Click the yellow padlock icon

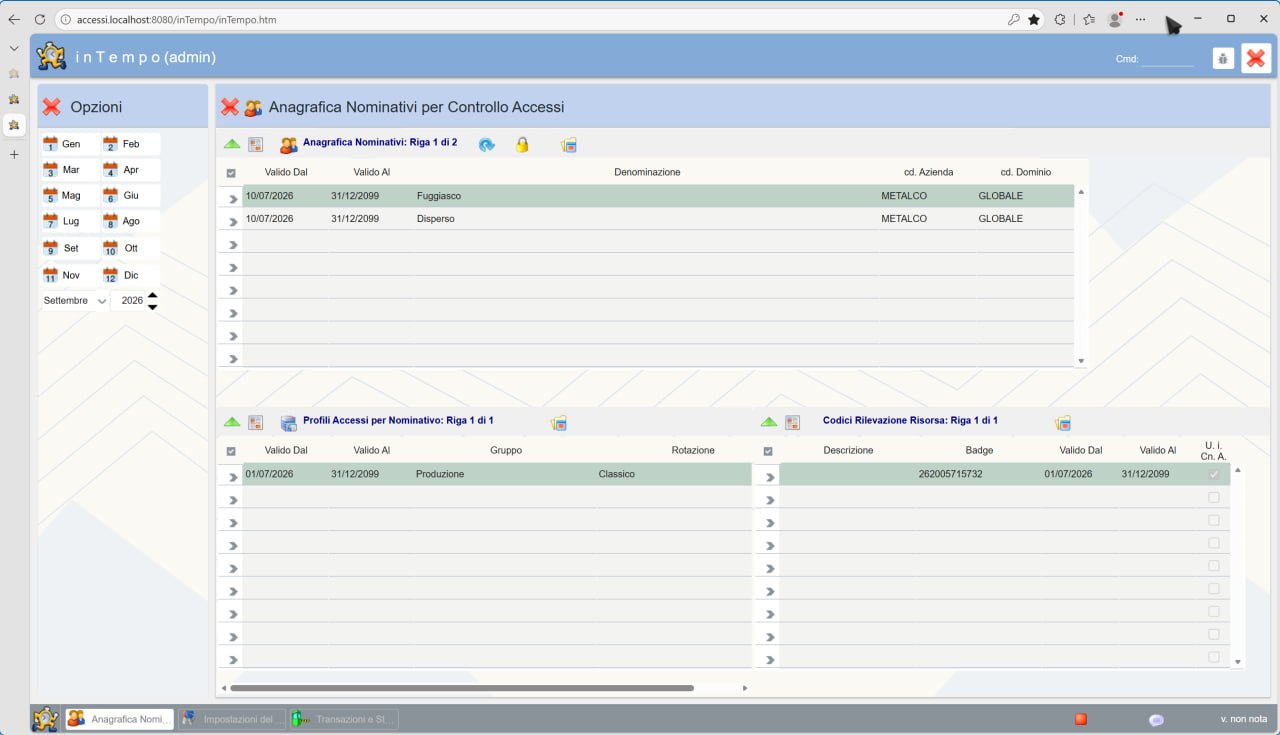click(x=522, y=145)
